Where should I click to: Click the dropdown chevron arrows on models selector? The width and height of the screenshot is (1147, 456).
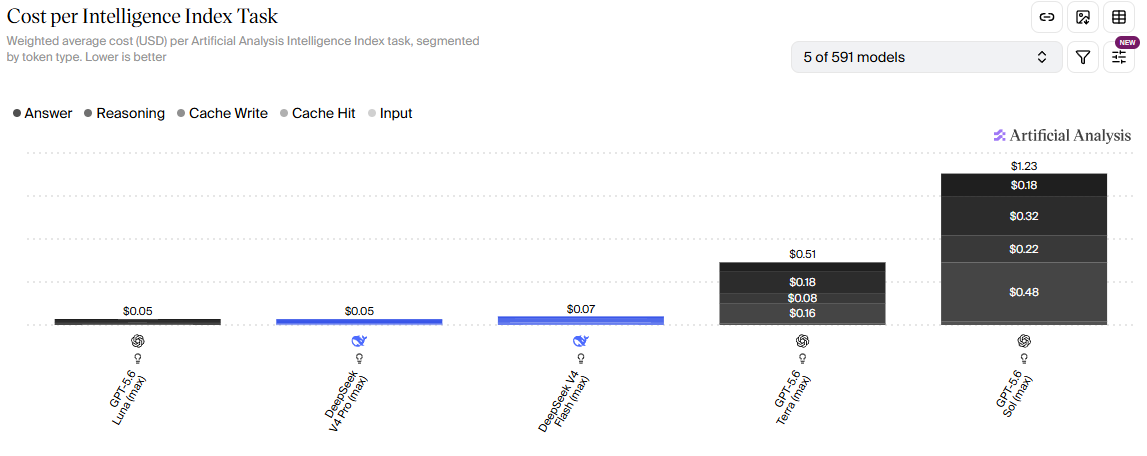(1042, 57)
